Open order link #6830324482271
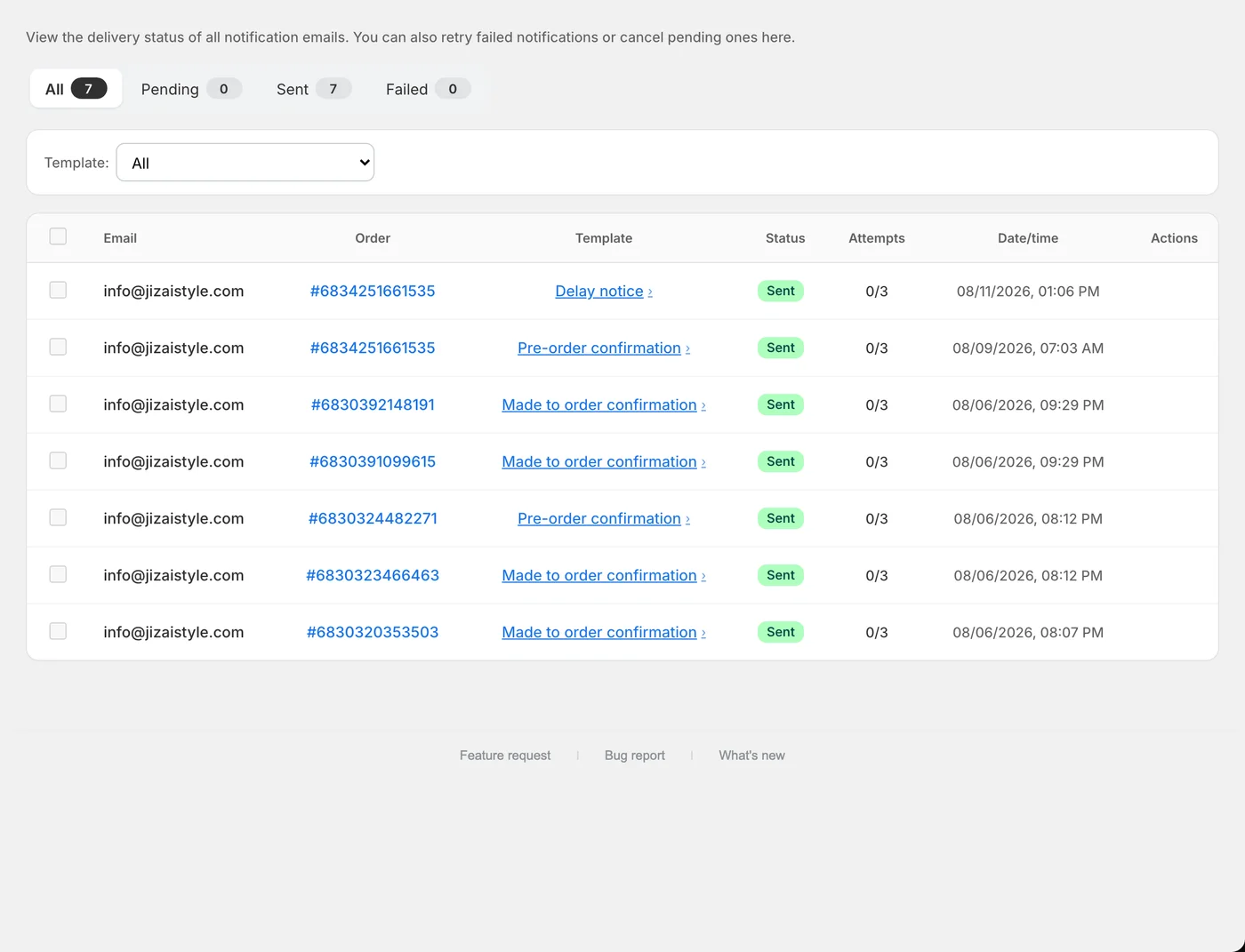Viewport: 1245px width, 952px height. pyautogui.click(x=373, y=518)
